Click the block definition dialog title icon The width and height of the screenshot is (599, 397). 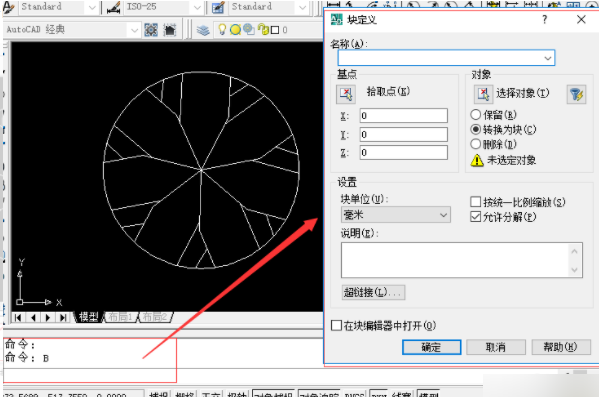(337, 19)
